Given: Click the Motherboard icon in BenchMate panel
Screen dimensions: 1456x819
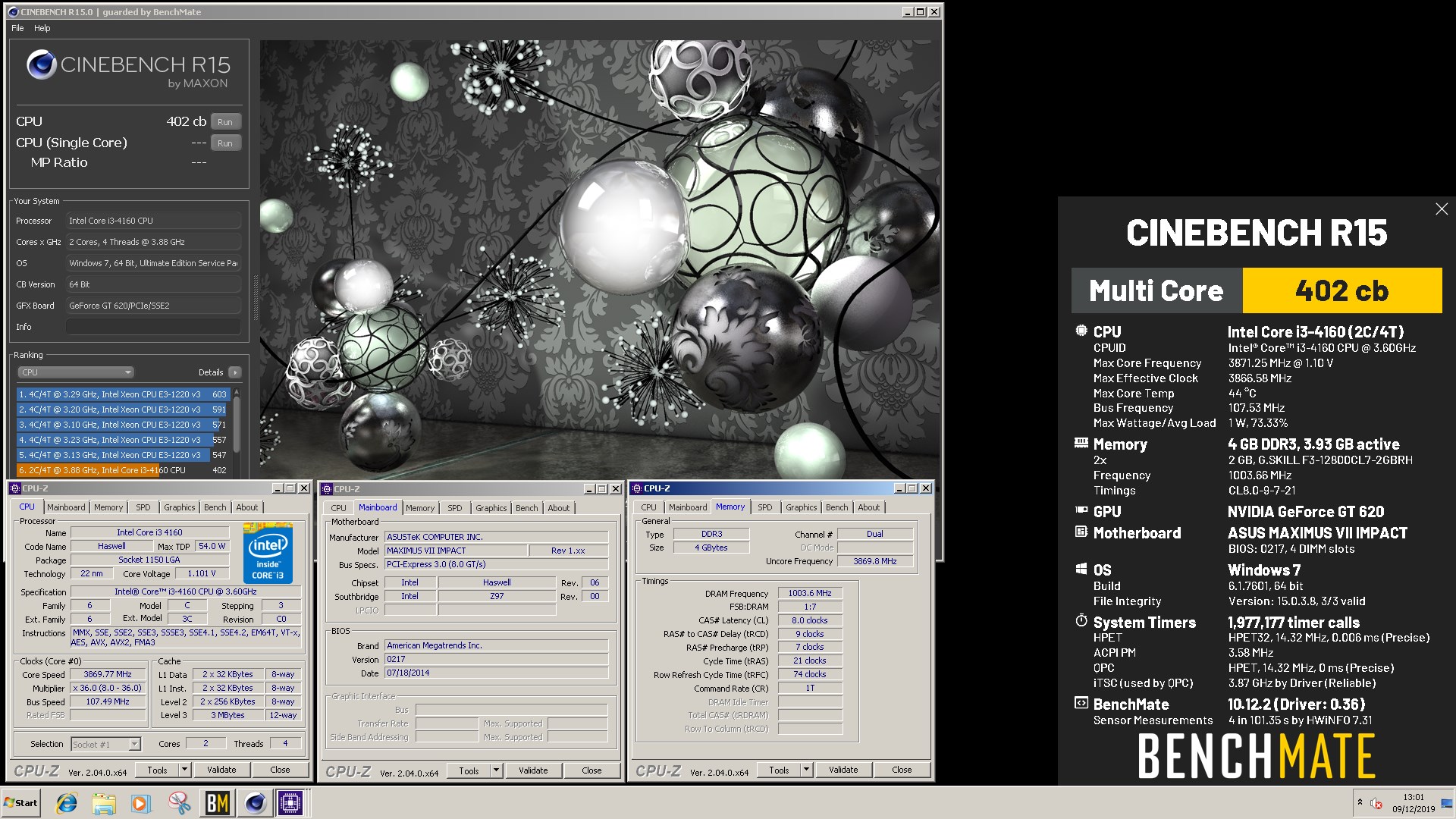Looking at the screenshot, I should pyautogui.click(x=1081, y=532).
